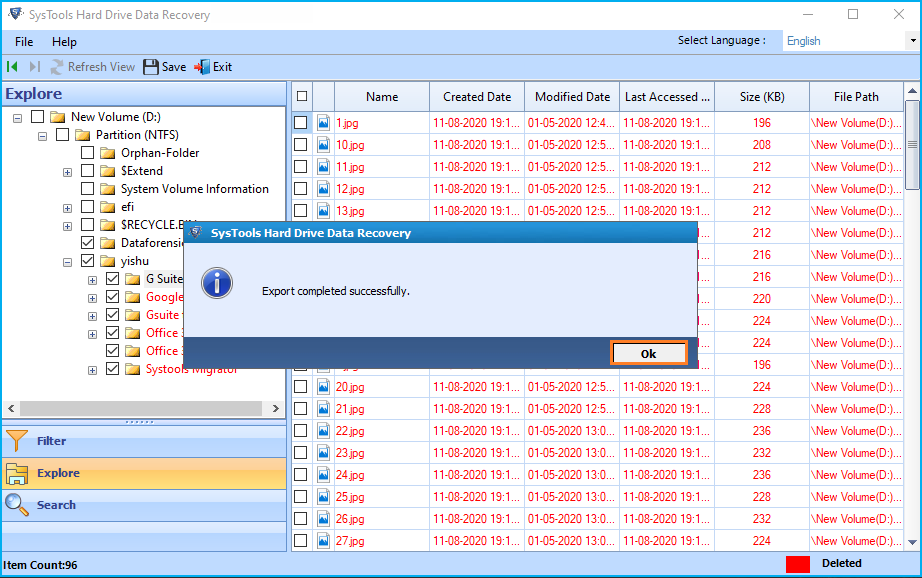Open the File menu
The height and width of the screenshot is (578, 922).
24,42
